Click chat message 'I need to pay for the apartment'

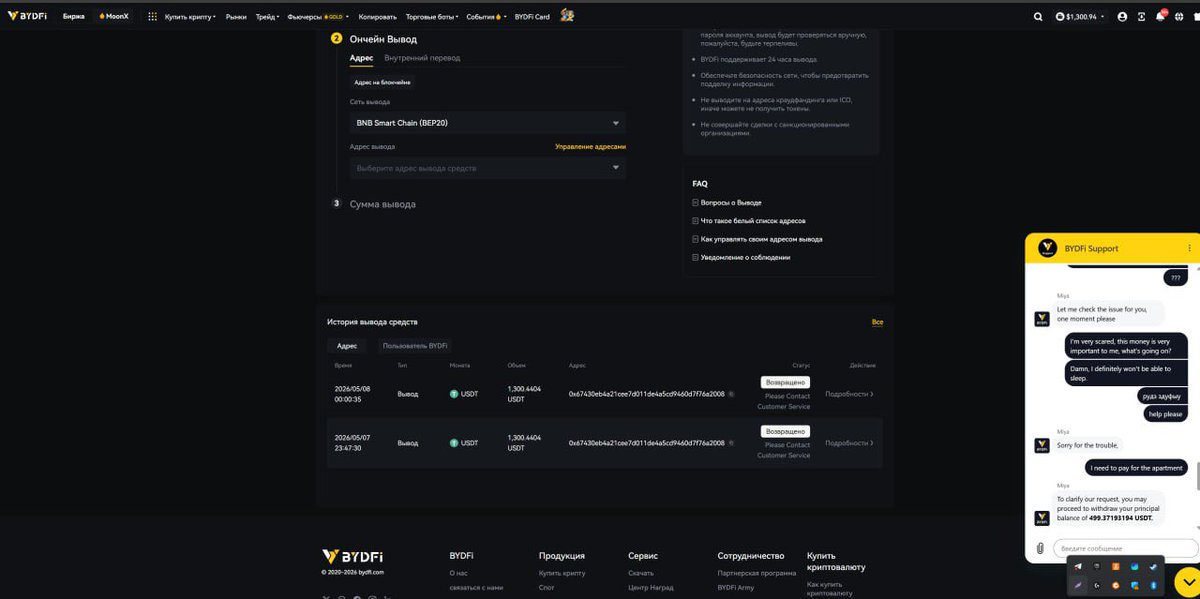pos(1136,468)
